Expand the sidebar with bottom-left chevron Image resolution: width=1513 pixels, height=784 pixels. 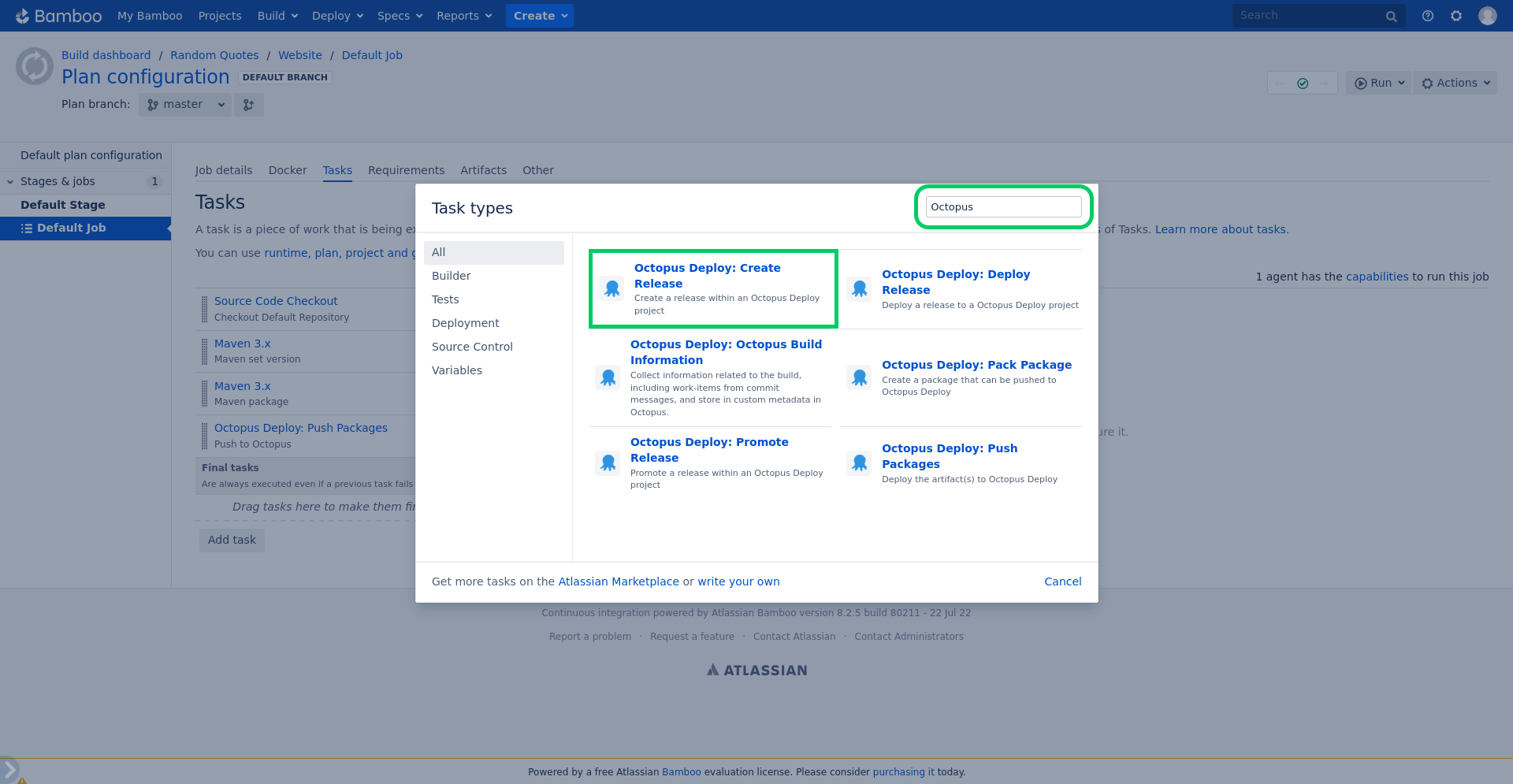9,768
